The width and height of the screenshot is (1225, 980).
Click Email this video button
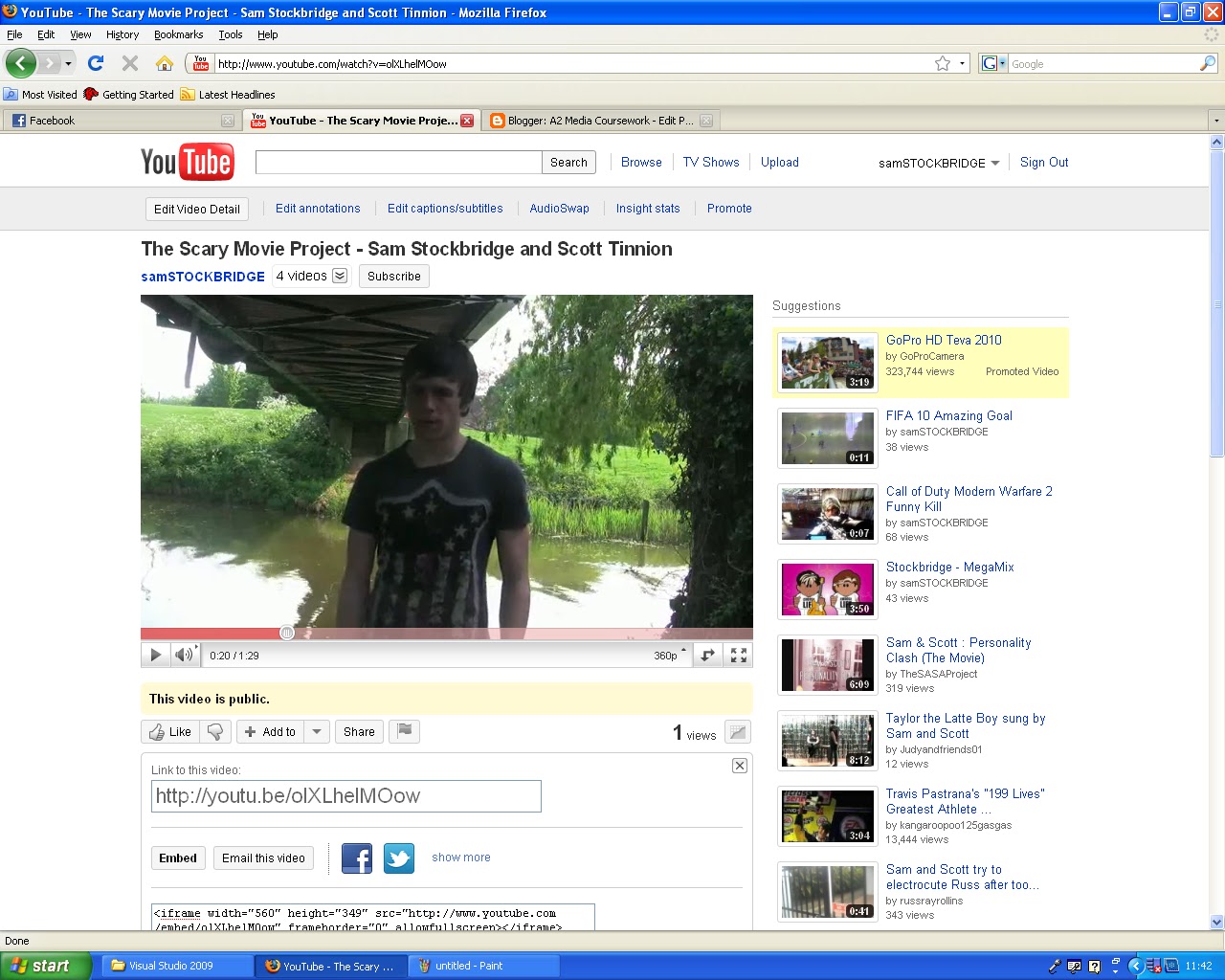263,858
